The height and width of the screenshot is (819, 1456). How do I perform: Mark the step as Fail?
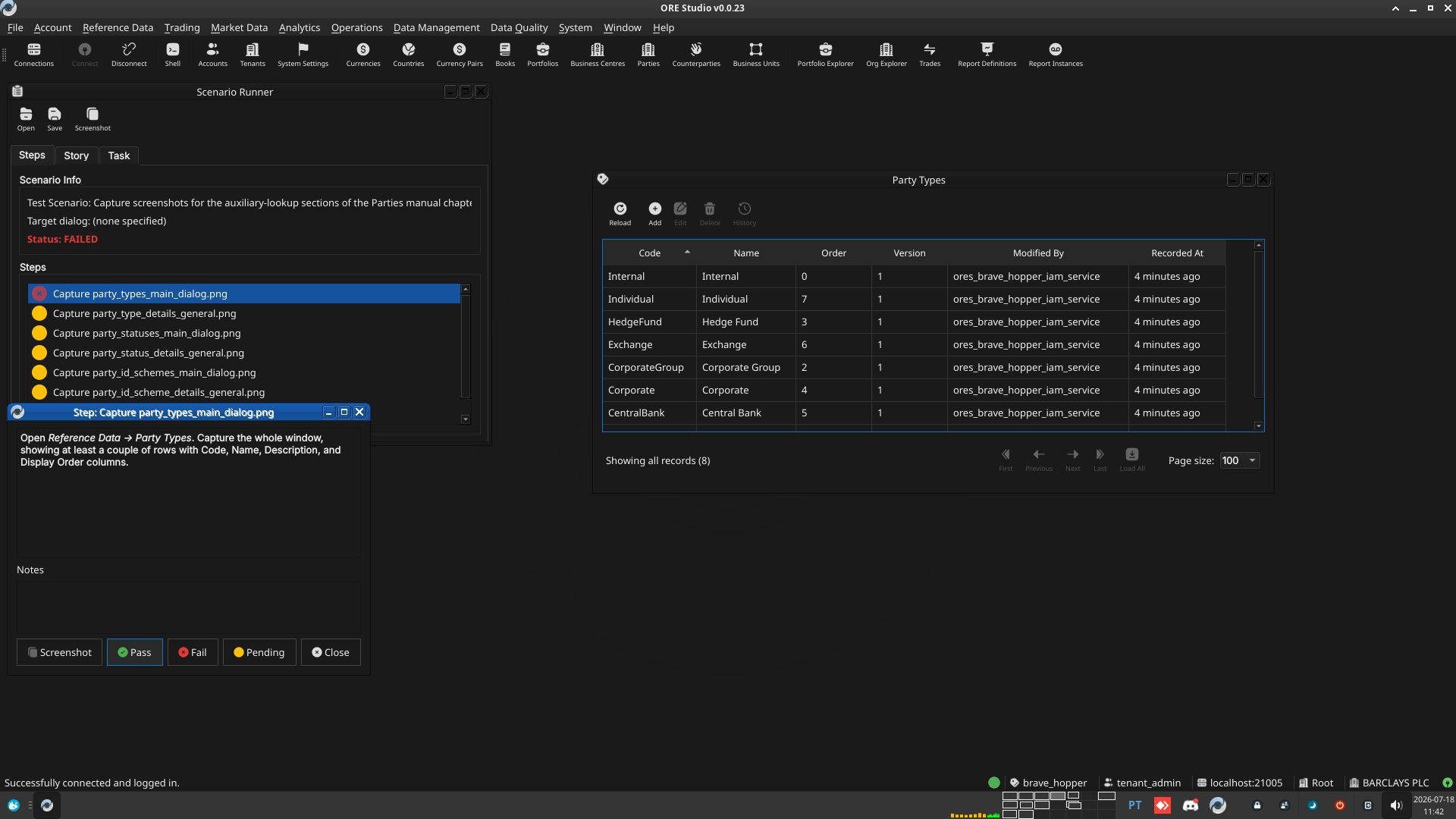193,652
